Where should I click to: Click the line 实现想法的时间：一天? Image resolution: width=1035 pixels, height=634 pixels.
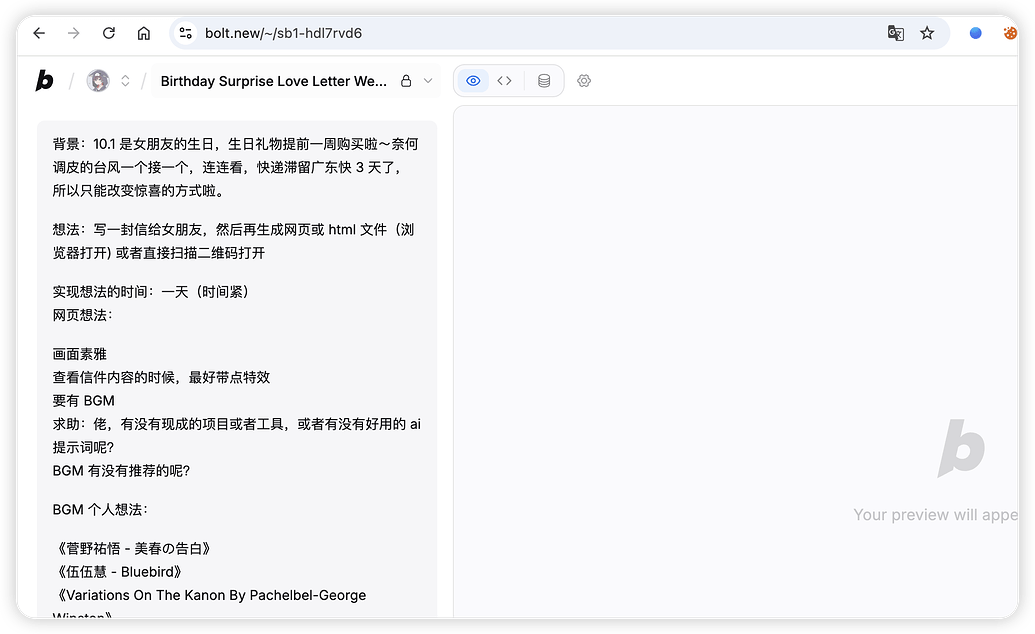151,292
